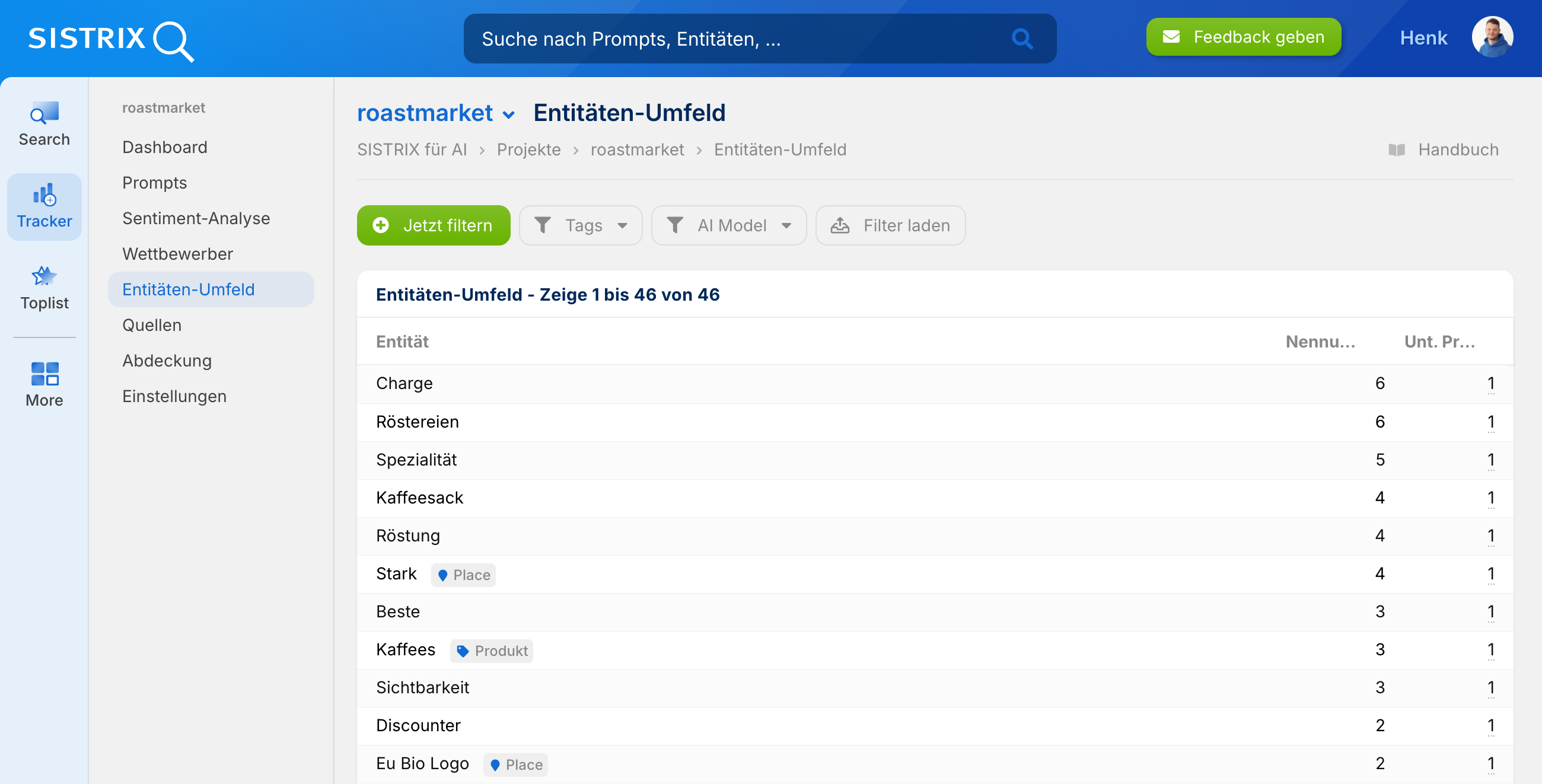Click the Place tag beside Stark

coord(463,575)
